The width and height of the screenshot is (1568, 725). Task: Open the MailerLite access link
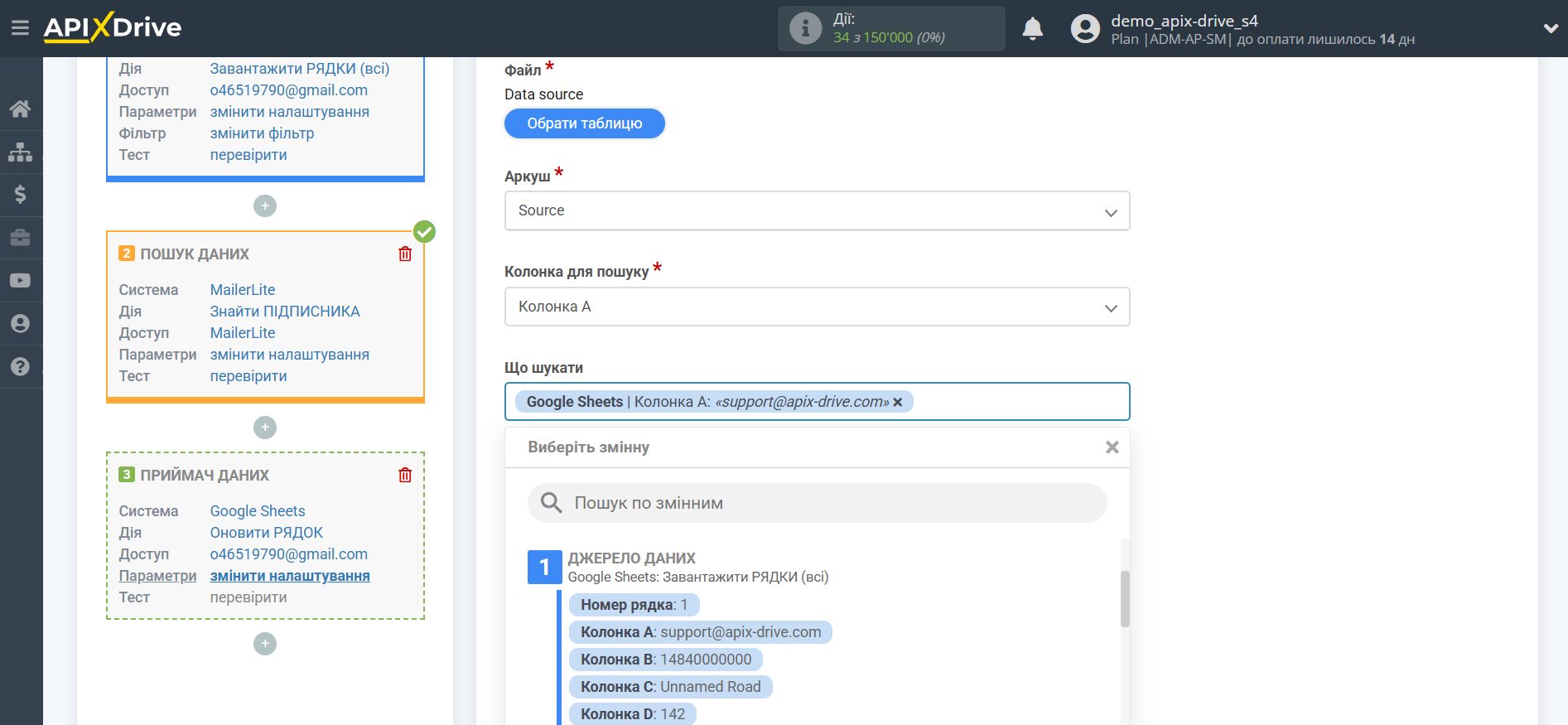pos(243,333)
